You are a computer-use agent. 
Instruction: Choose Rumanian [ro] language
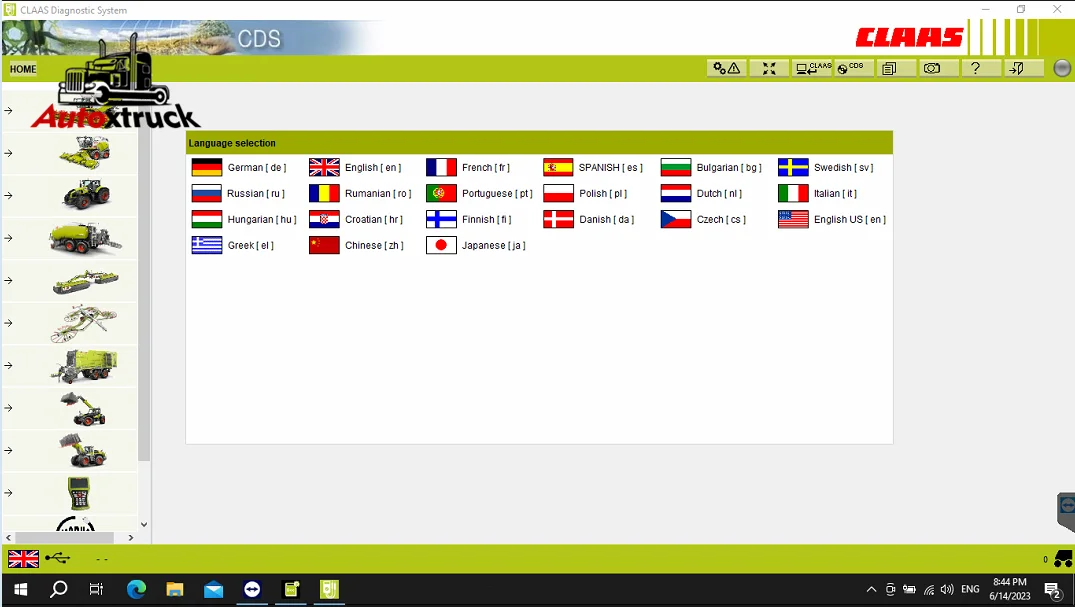coord(361,193)
